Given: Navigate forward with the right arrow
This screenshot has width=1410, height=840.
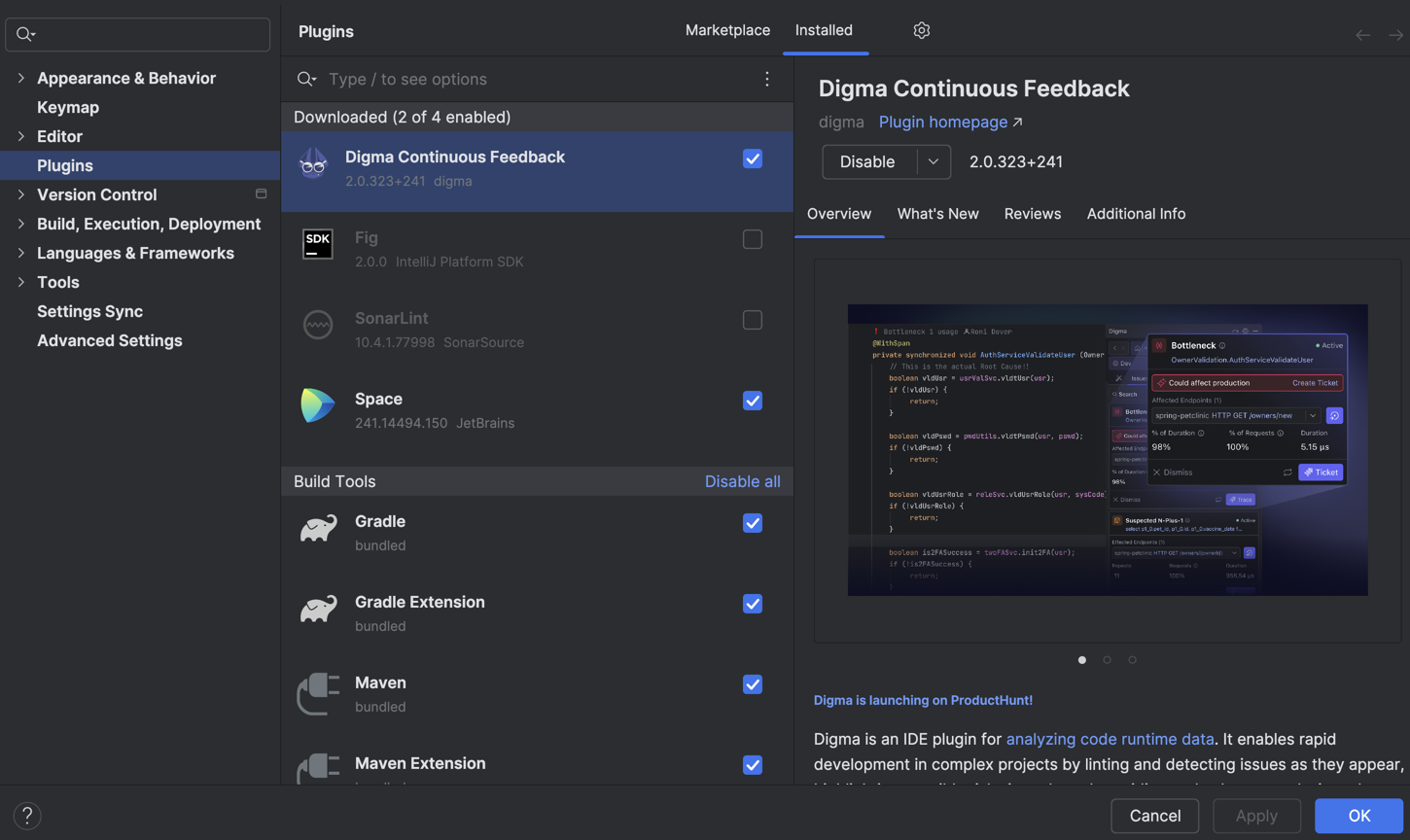Looking at the screenshot, I should 1395,35.
